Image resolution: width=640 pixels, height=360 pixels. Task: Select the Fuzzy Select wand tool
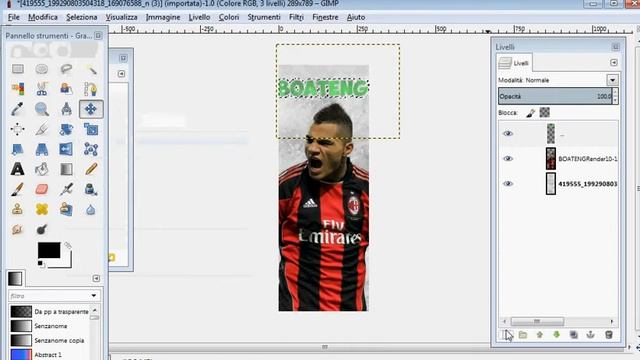[91, 69]
